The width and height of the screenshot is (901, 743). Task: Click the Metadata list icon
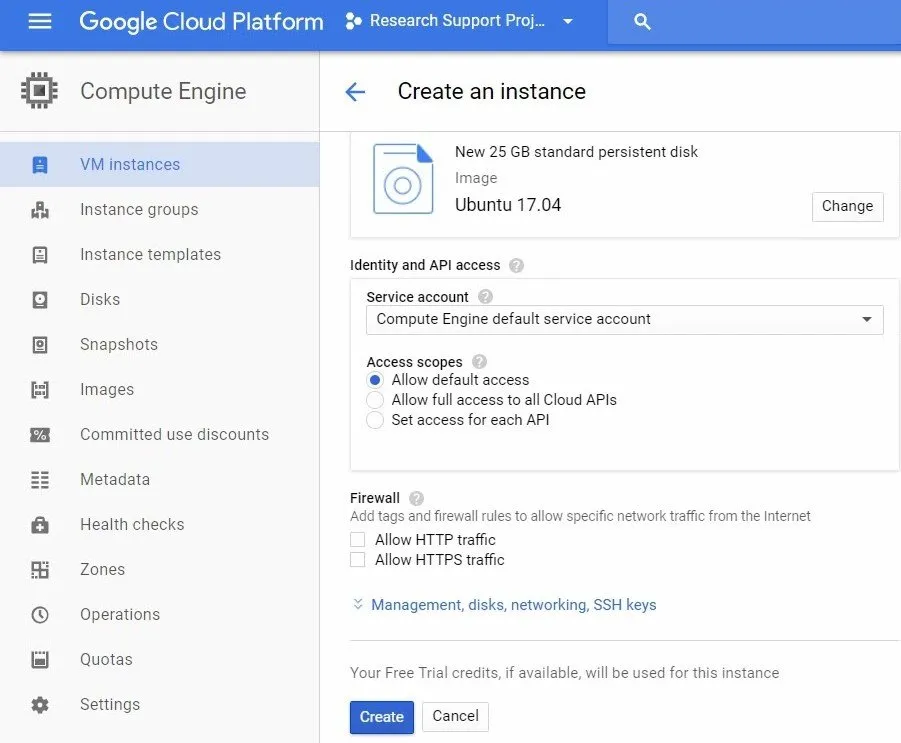40,480
